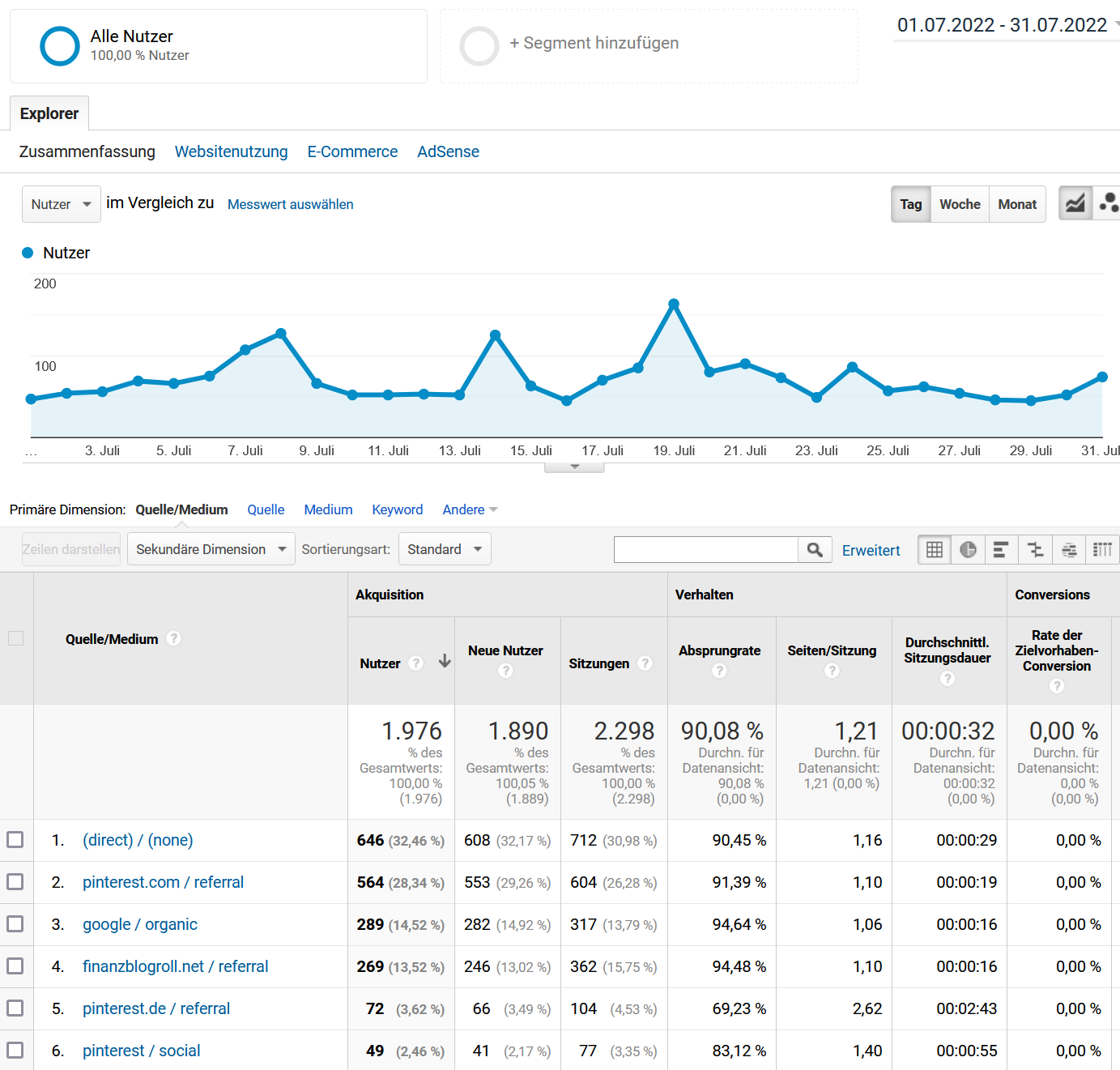Switch to AdSense view
Viewport: 1120px width, 1070px height.
(x=448, y=151)
